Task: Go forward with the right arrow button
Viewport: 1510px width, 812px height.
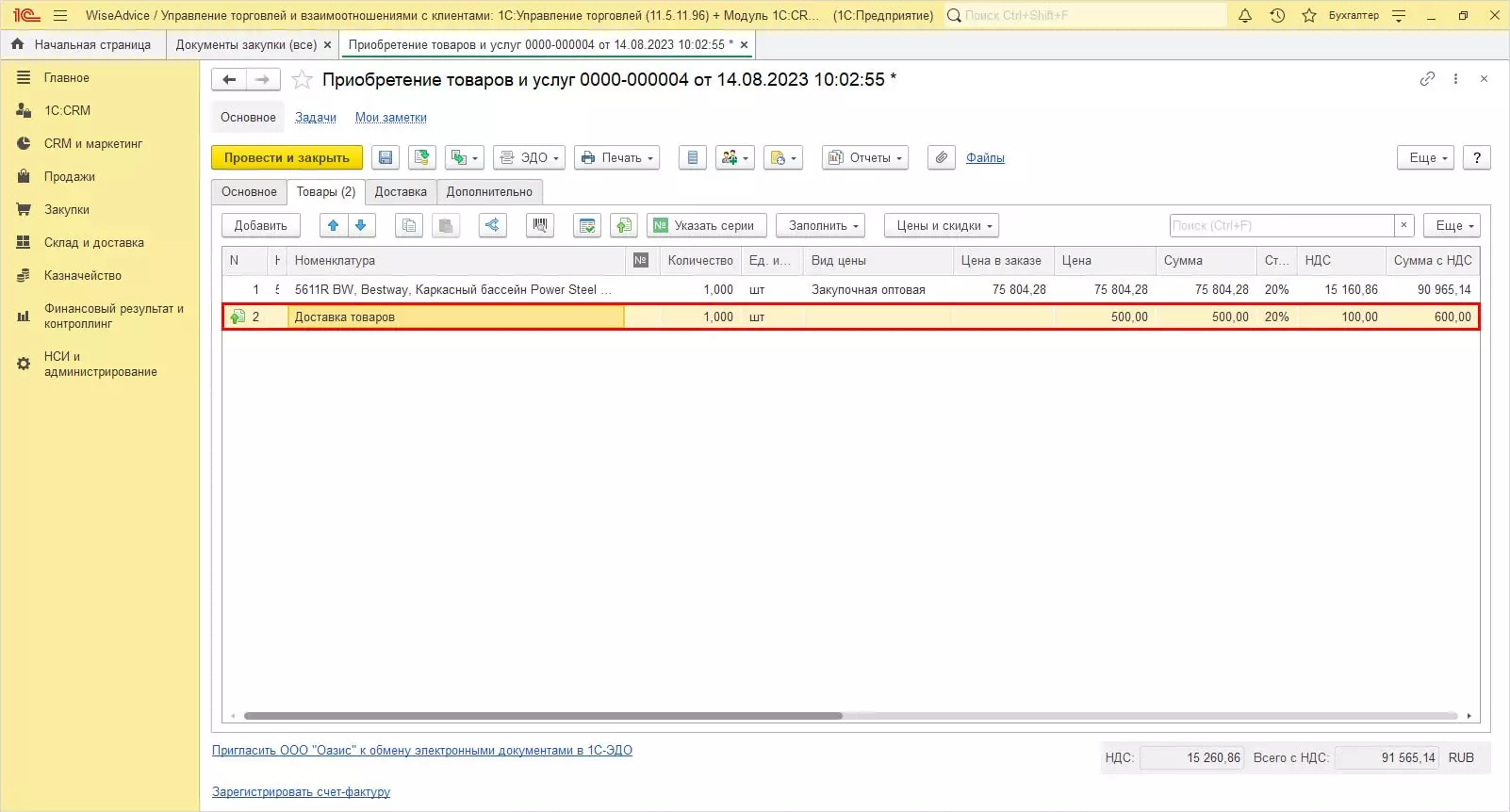Action: (263, 79)
